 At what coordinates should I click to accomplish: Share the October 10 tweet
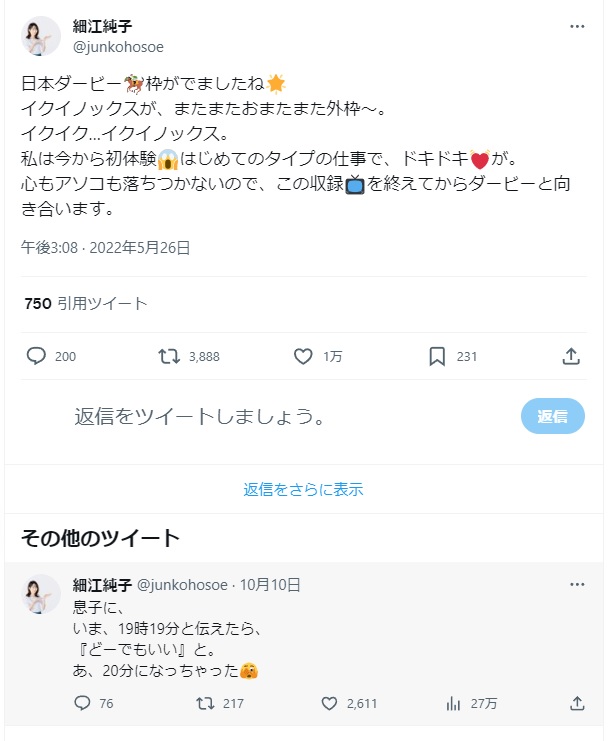click(577, 703)
